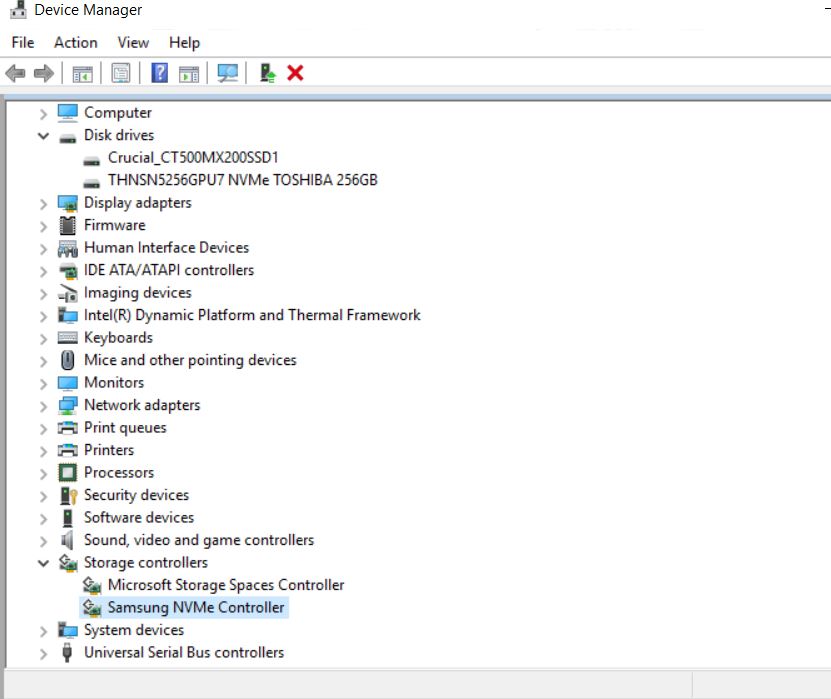Viewport: 831px width, 699px height.
Task: Click the System devices folder icon
Action: click(67, 630)
